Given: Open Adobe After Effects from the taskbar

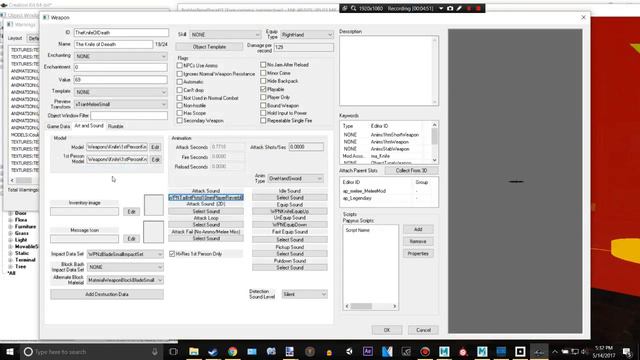Looking at the screenshot, I should [368, 351].
